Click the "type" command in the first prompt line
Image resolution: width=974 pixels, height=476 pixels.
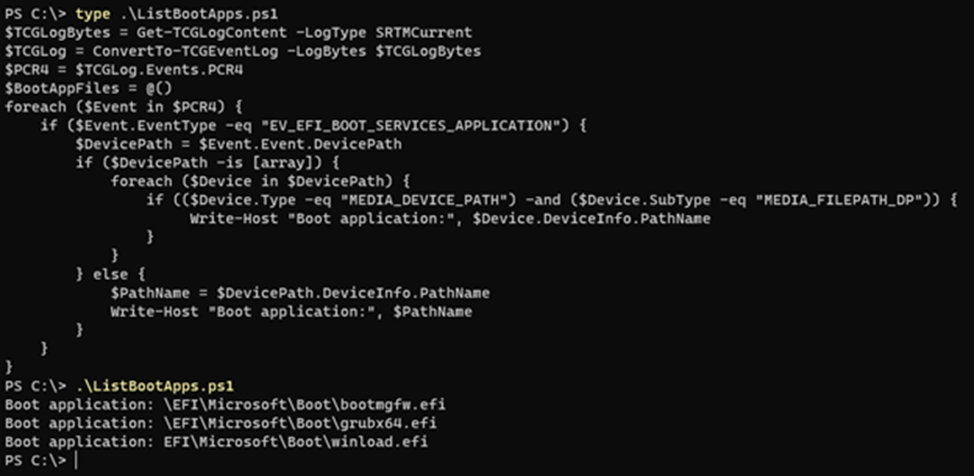[x=93, y=14]
